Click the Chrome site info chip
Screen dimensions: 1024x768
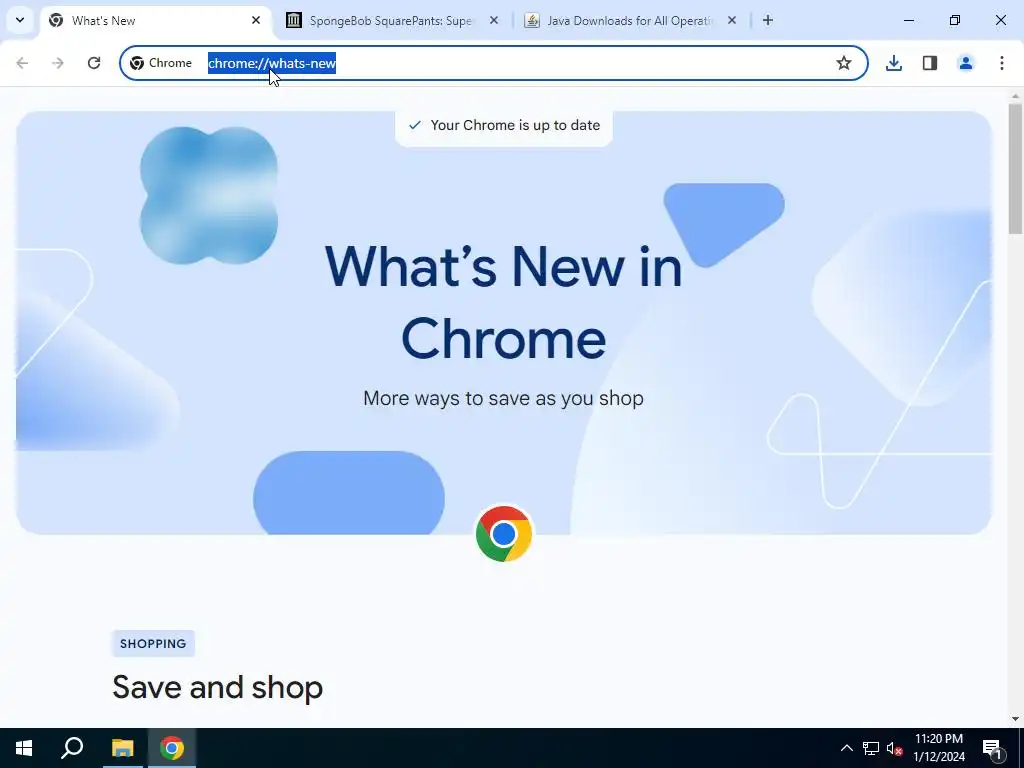161,63
